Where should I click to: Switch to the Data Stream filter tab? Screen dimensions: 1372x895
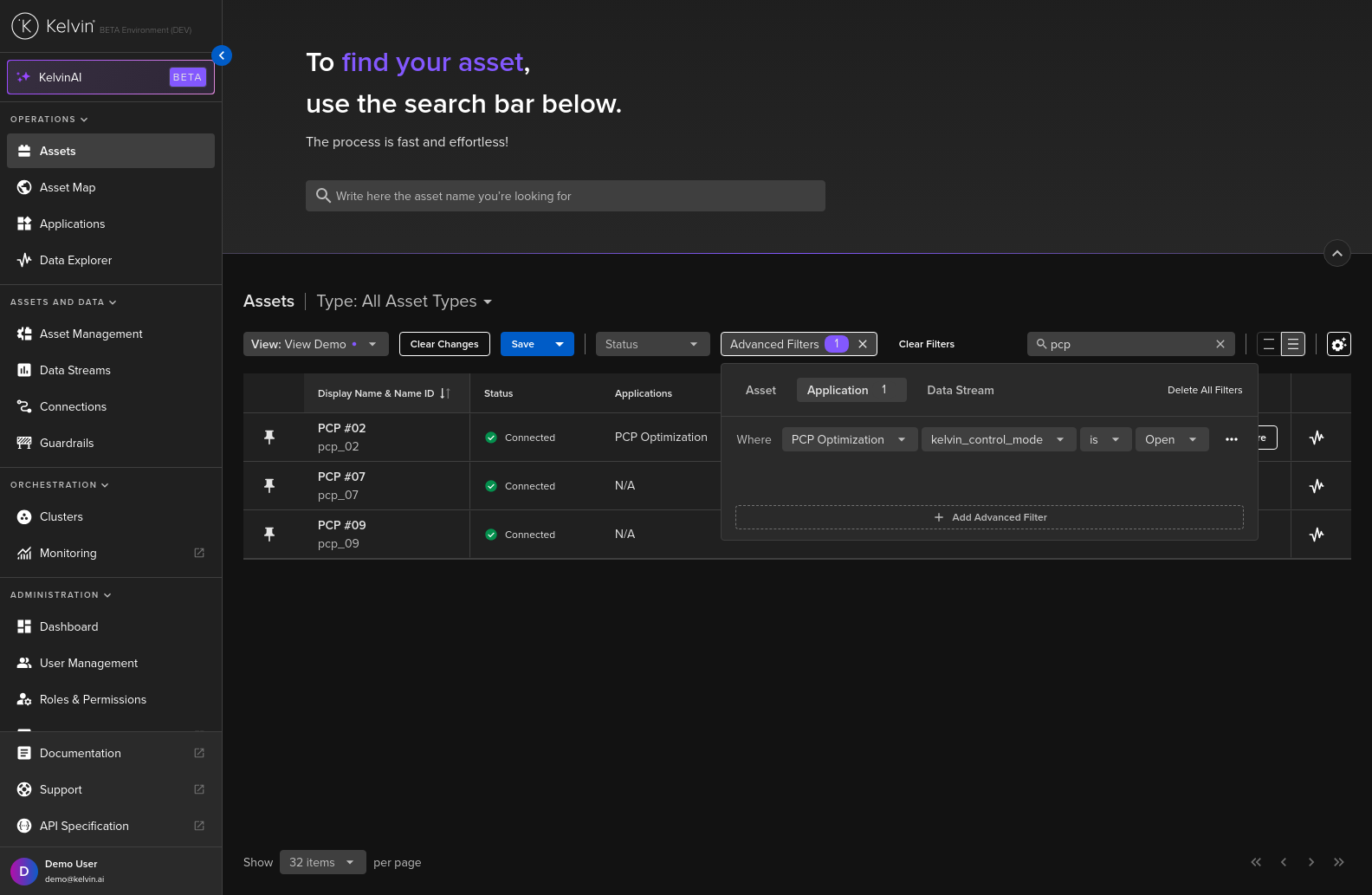click(x=960, y=390)
